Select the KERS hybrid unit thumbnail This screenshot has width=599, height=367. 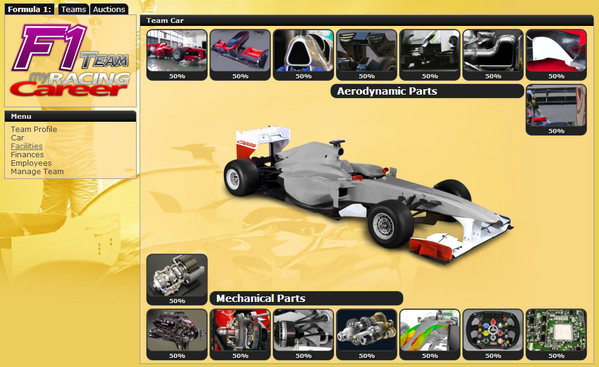click(366, 334)
